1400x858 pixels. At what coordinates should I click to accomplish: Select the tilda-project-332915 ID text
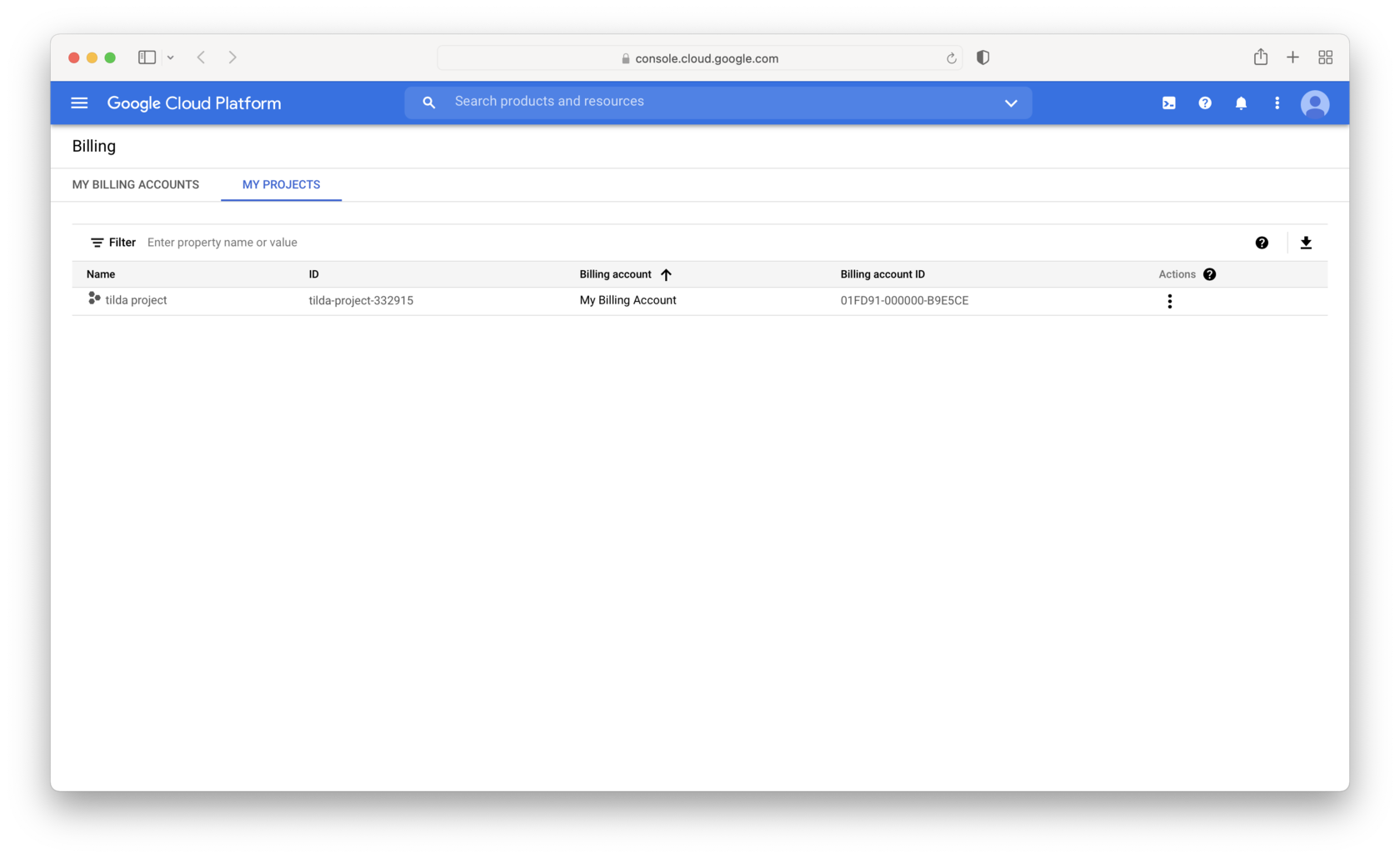tap(361, 301)
